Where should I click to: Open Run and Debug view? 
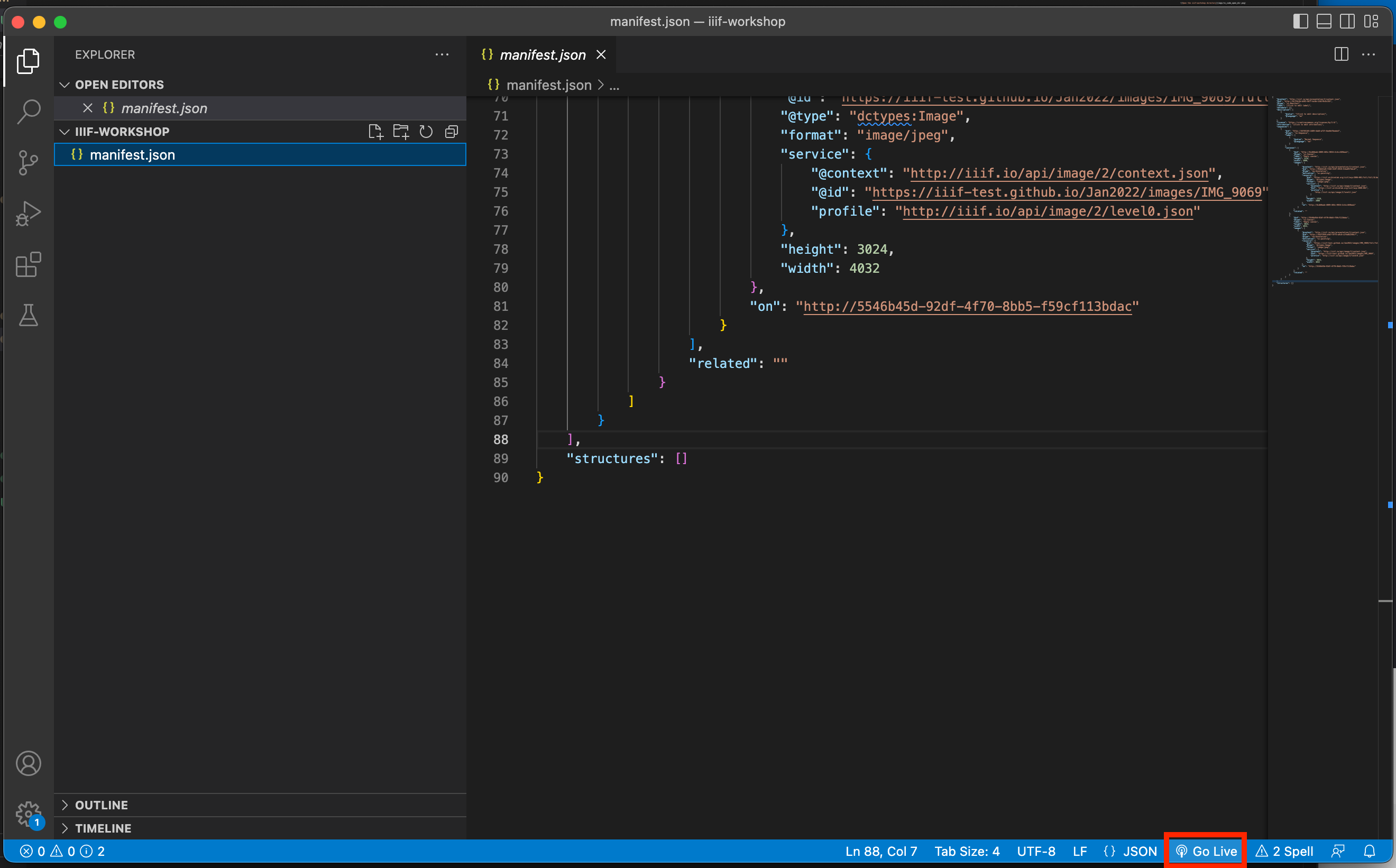pos(28,214)
